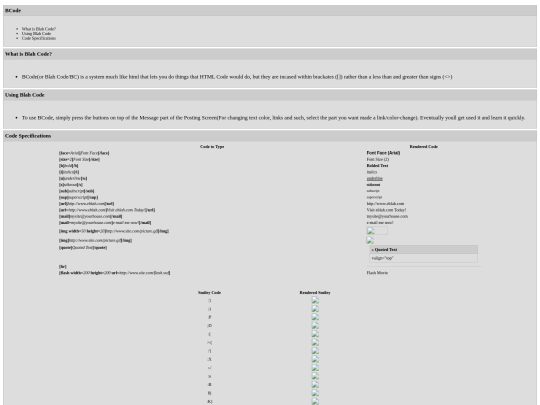The width and height of the screenshot is (540, 405).
Task: Click the [img width=50 height=20] code example
Action: pyautogui.click(x=114, y=231)
